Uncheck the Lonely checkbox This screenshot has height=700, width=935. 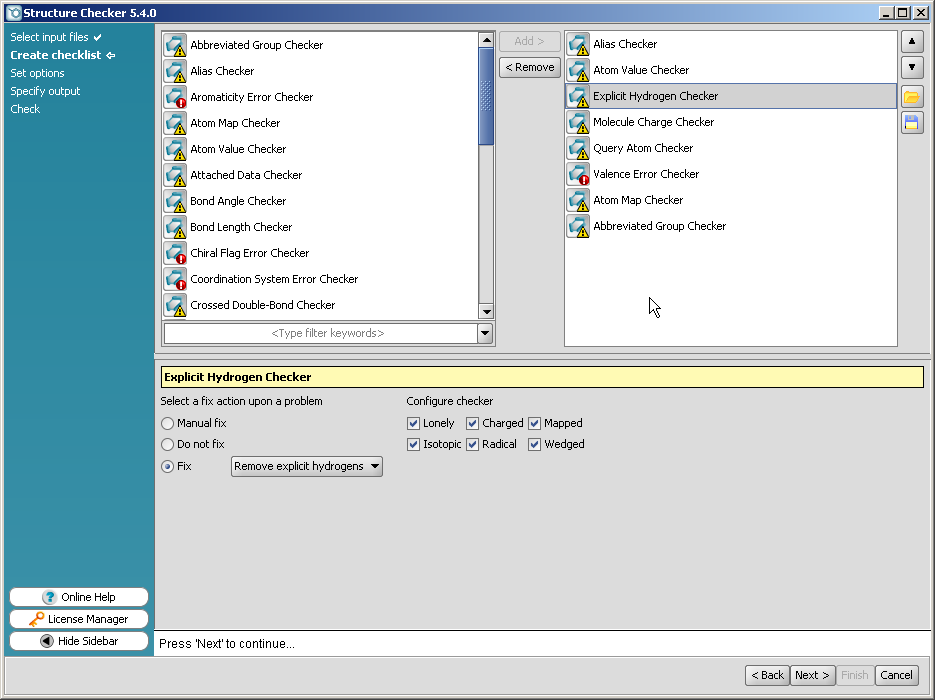[414, 423]
